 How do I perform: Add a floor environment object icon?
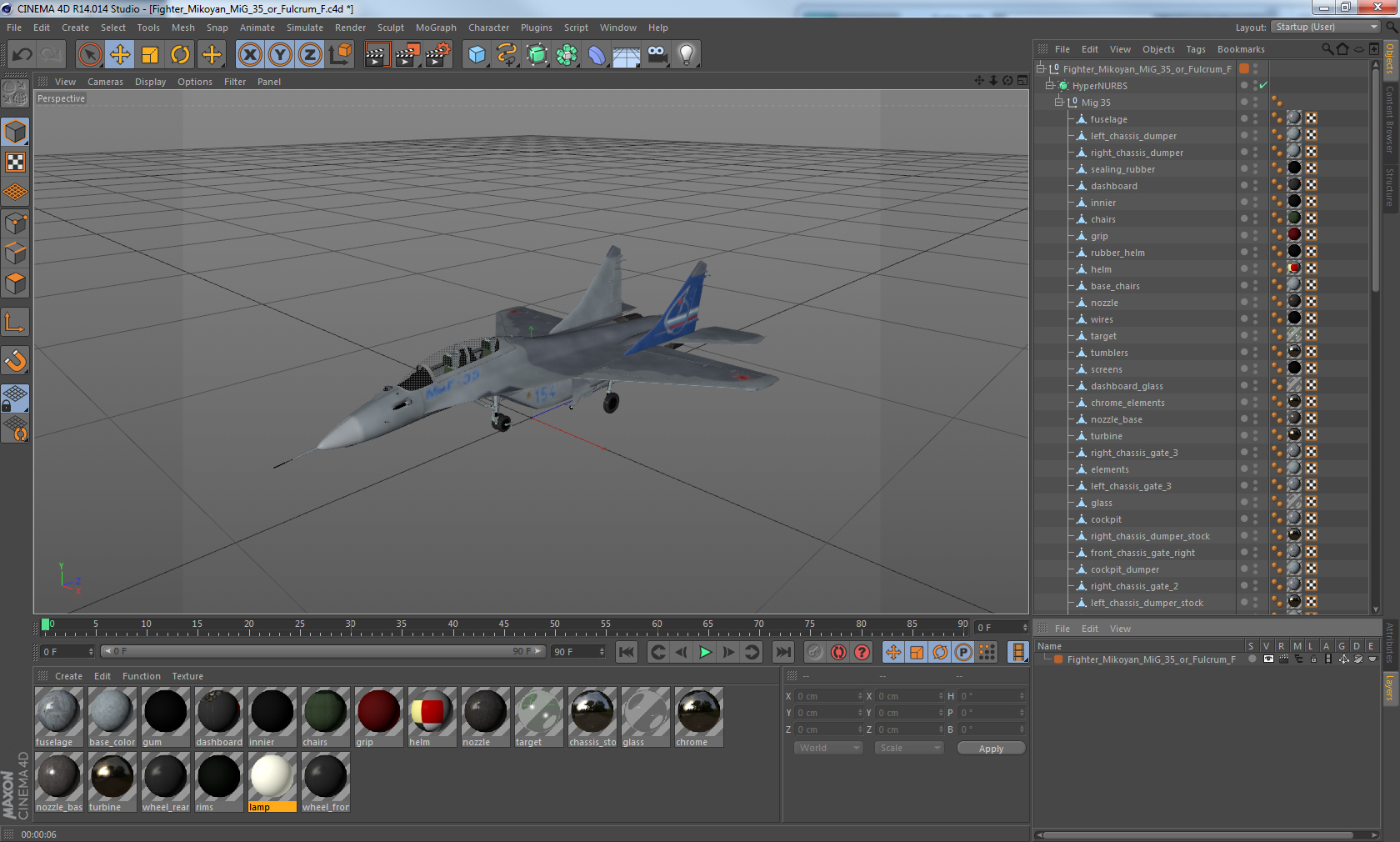627,55
